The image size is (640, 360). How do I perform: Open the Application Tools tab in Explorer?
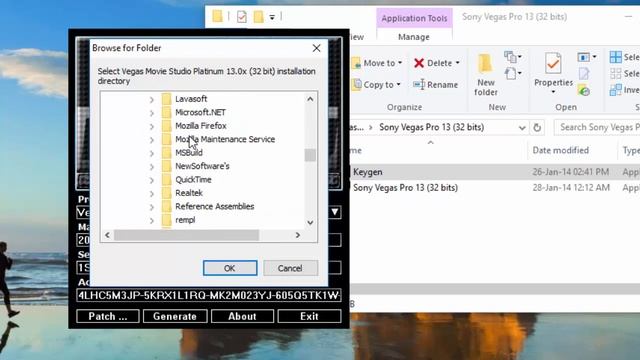414,18
